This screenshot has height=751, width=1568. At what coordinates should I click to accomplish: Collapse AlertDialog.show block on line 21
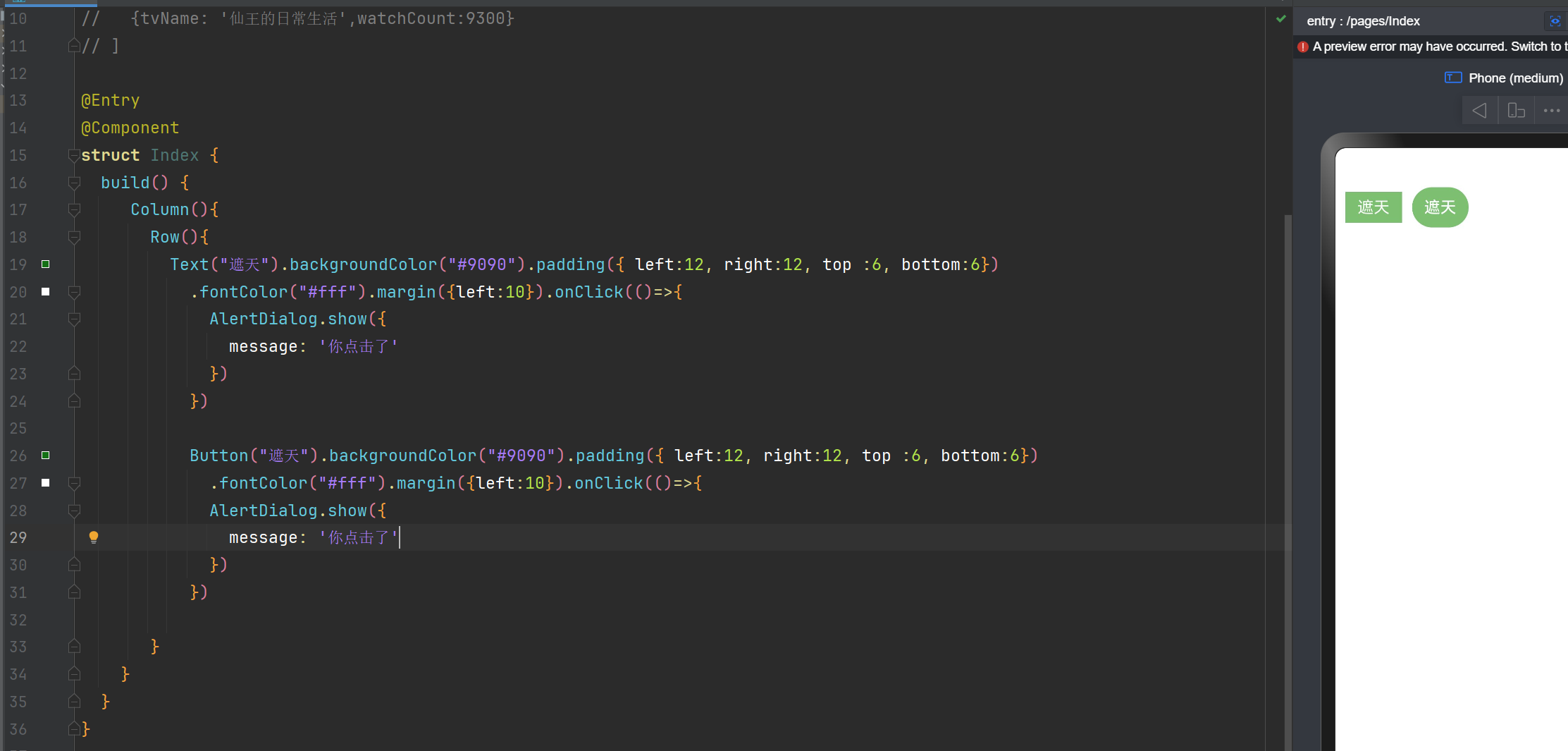[74, 319]
